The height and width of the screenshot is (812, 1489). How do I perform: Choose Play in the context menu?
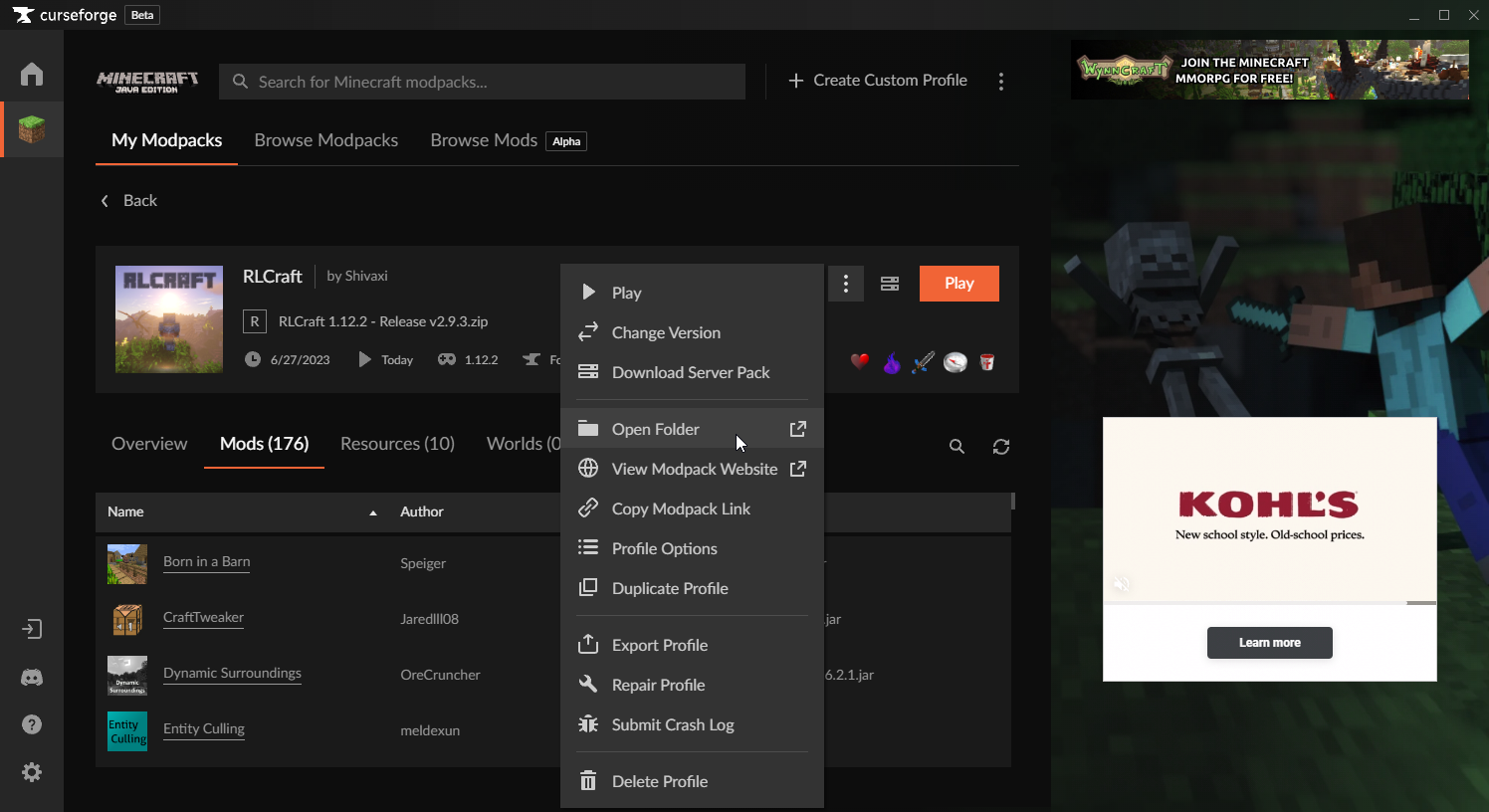692,293
